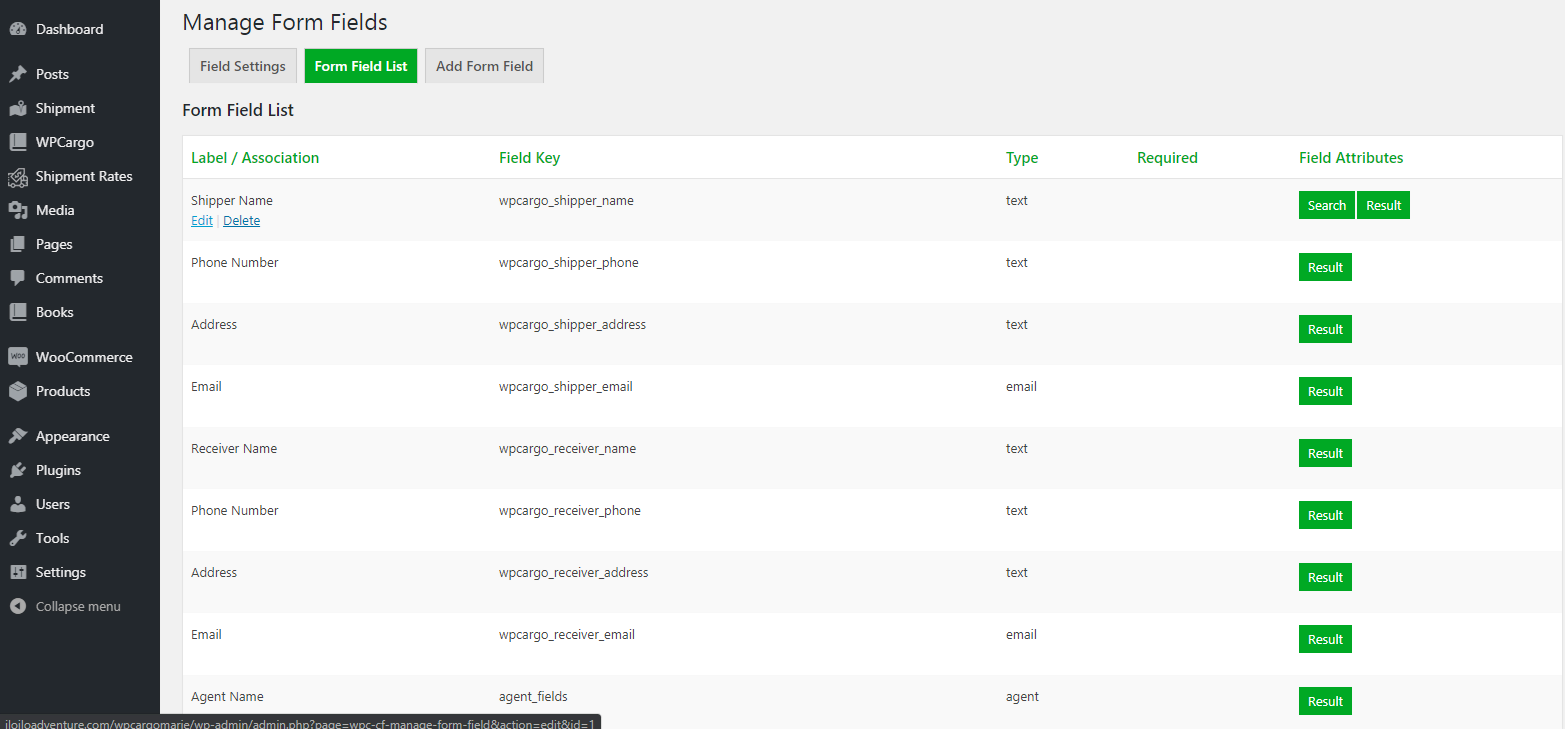Click the Users person icon
This screenshot has height=729, width=1565.
click(x=17, y=504)
